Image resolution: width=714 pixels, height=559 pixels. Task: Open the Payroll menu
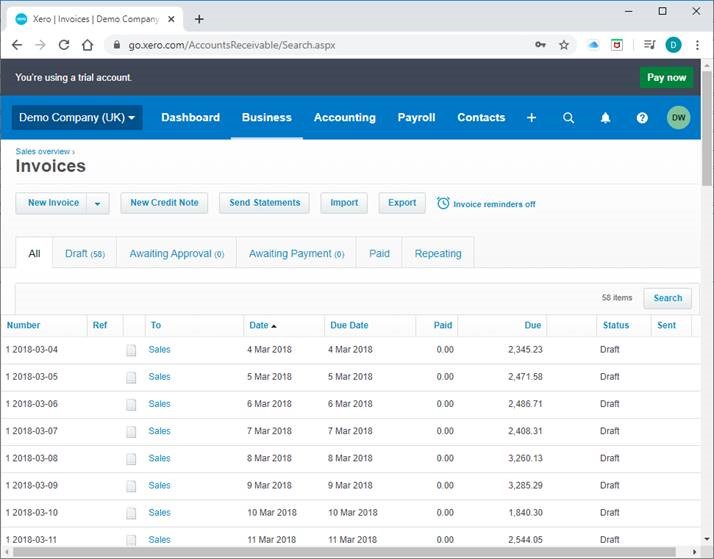pos(416,117)
